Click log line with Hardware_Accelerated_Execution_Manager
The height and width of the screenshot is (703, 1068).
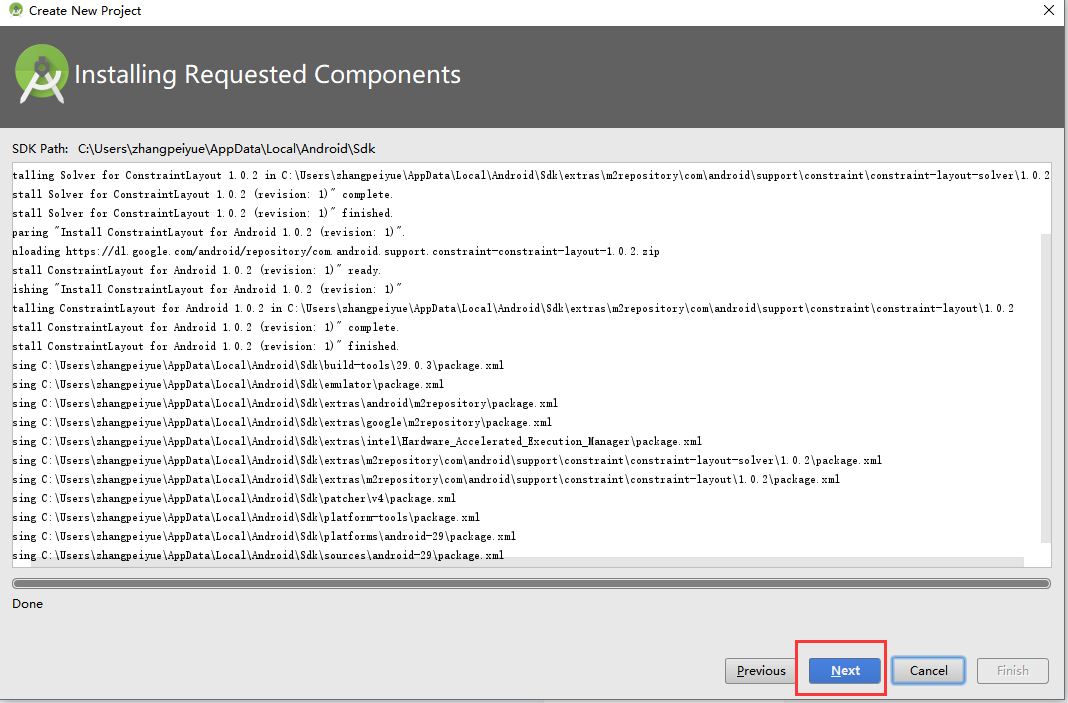point(357,441)
